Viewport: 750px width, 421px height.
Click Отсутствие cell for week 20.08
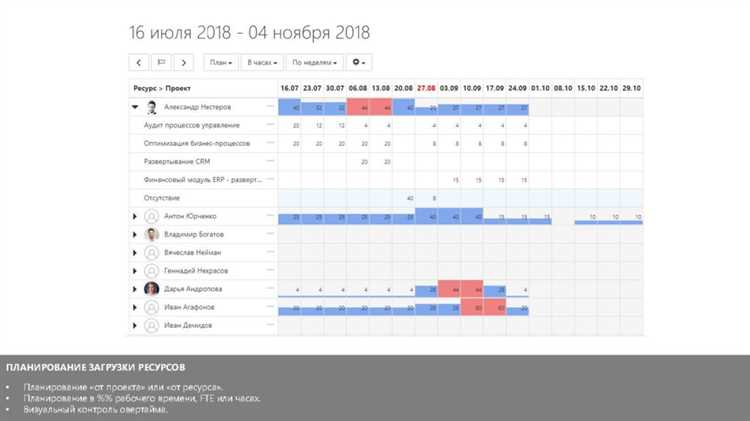(x=404, y=198)
